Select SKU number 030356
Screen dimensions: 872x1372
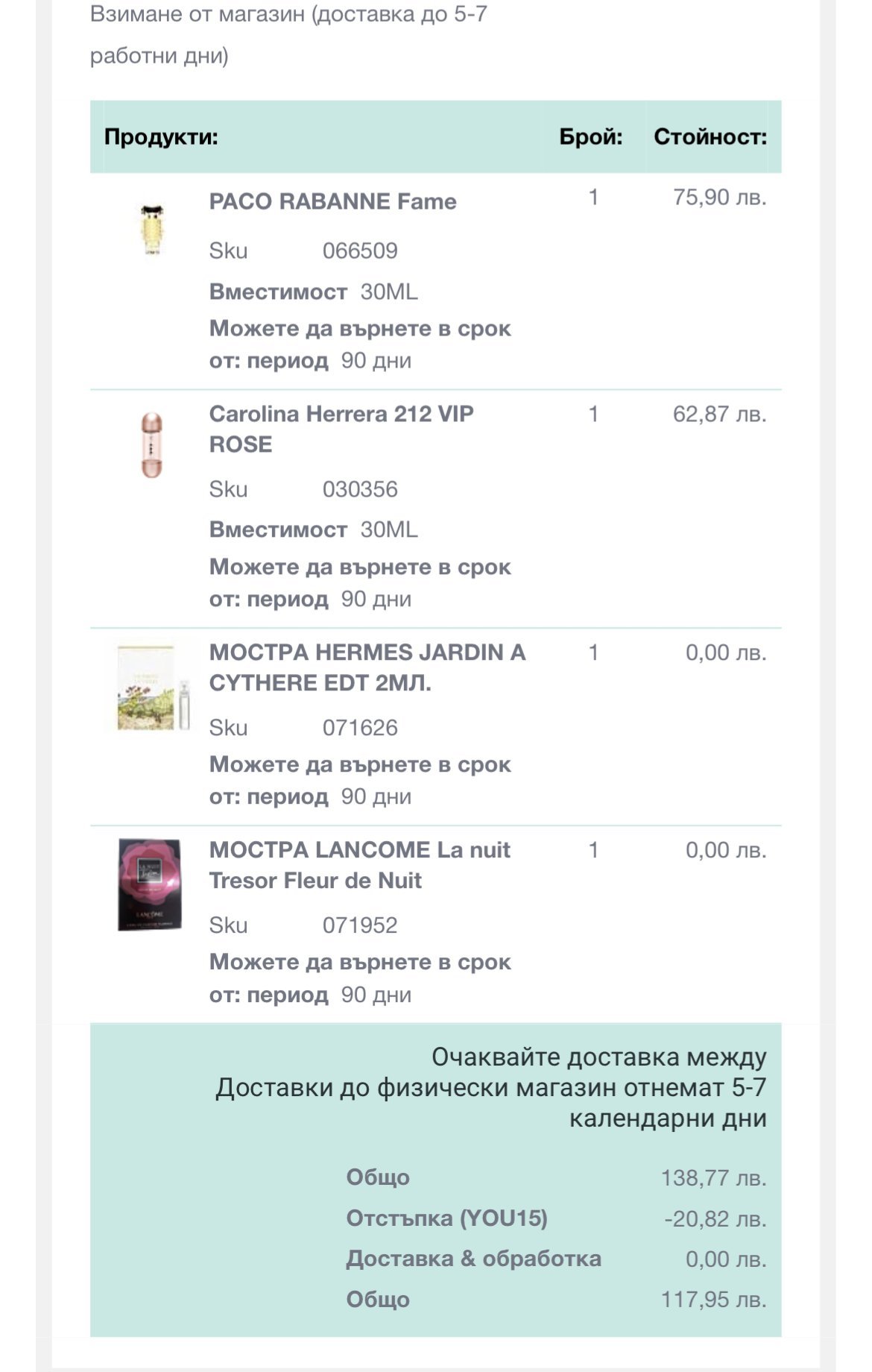coord(360,489)
